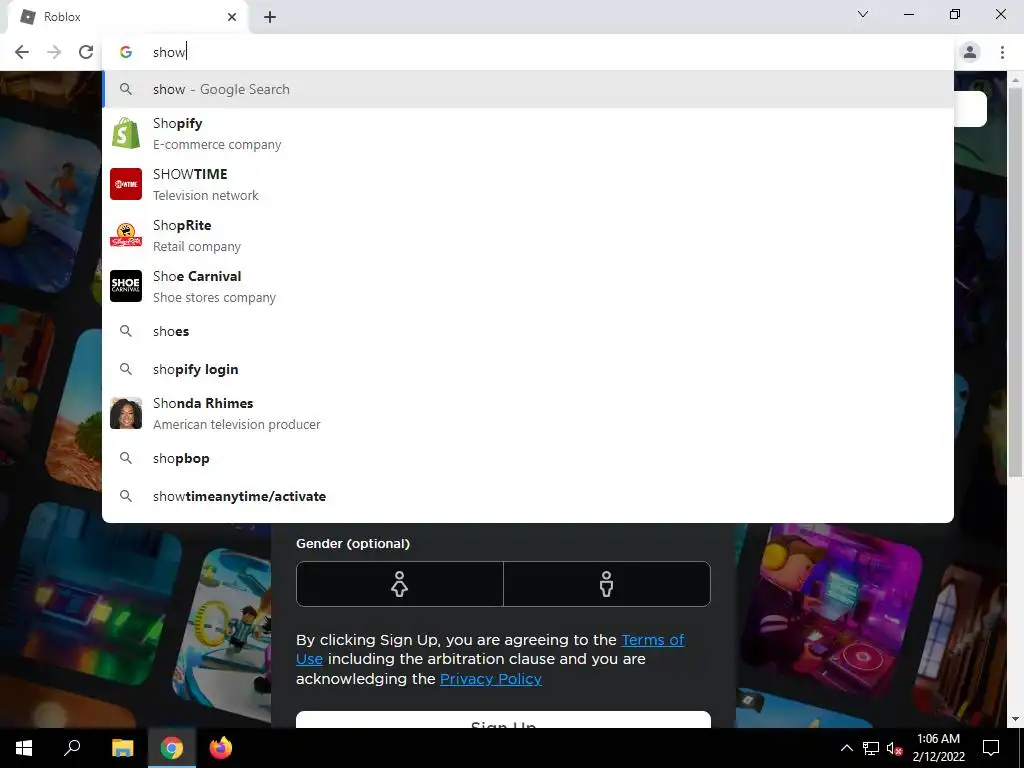Select the 'shopbop' suggestion
Screen dimensions: 1024x768
pos(528,458)
